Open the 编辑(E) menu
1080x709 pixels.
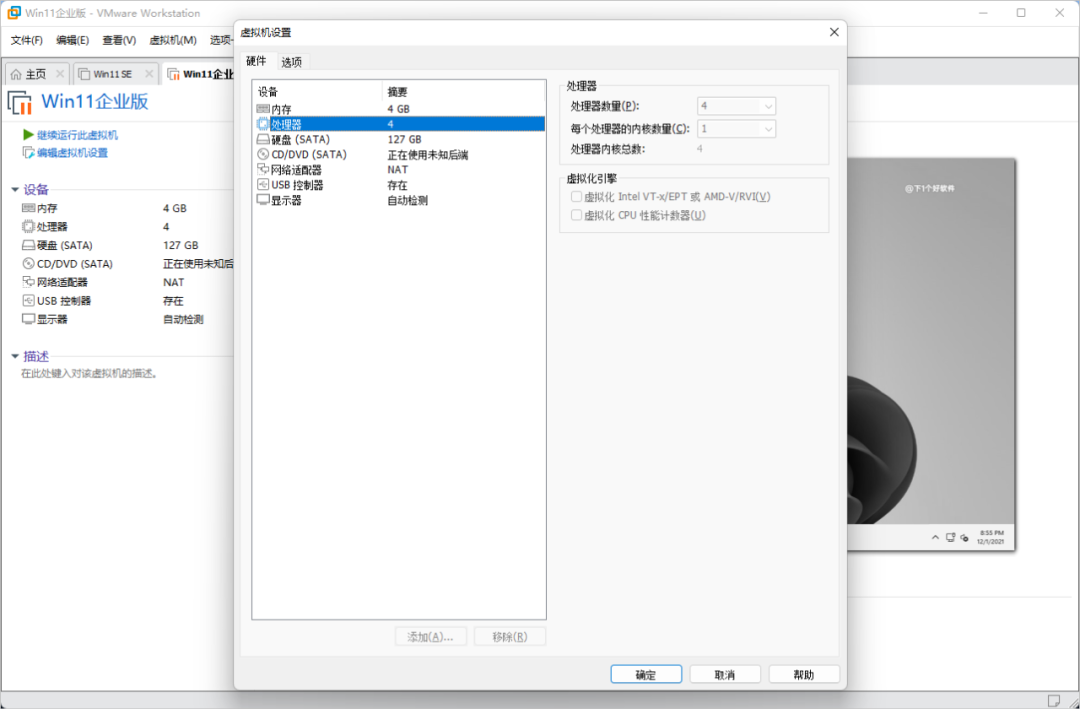pos(72,41)
